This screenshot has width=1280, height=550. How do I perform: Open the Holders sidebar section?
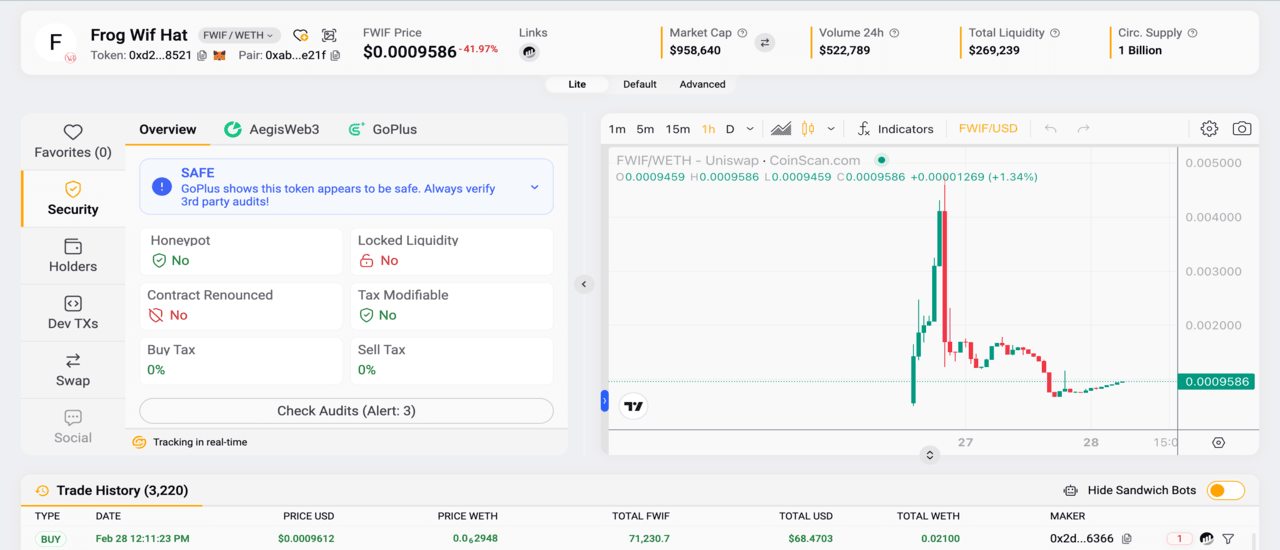pyautogui.click(x=73, y=256)
